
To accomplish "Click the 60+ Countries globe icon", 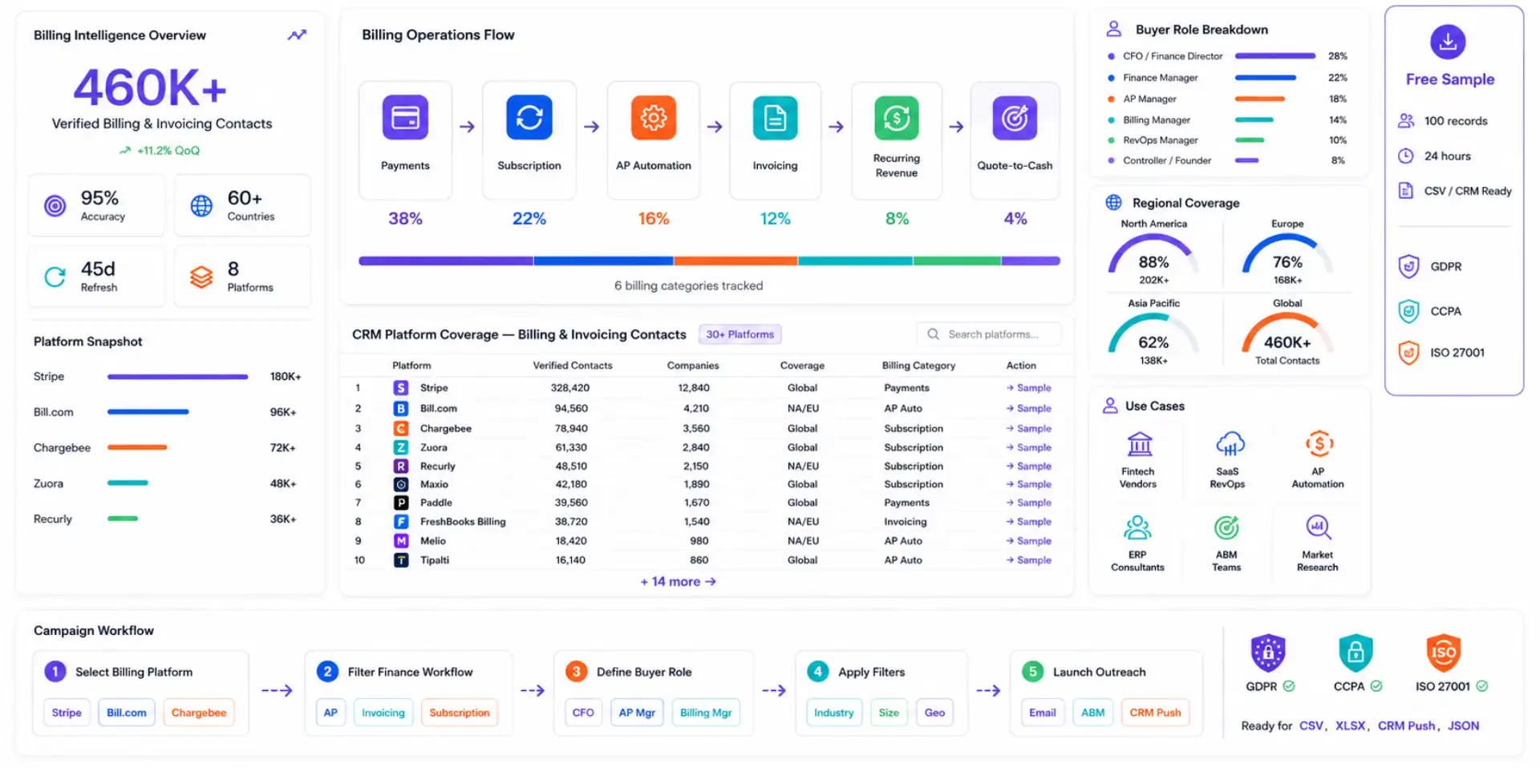I will coord(201,206).
